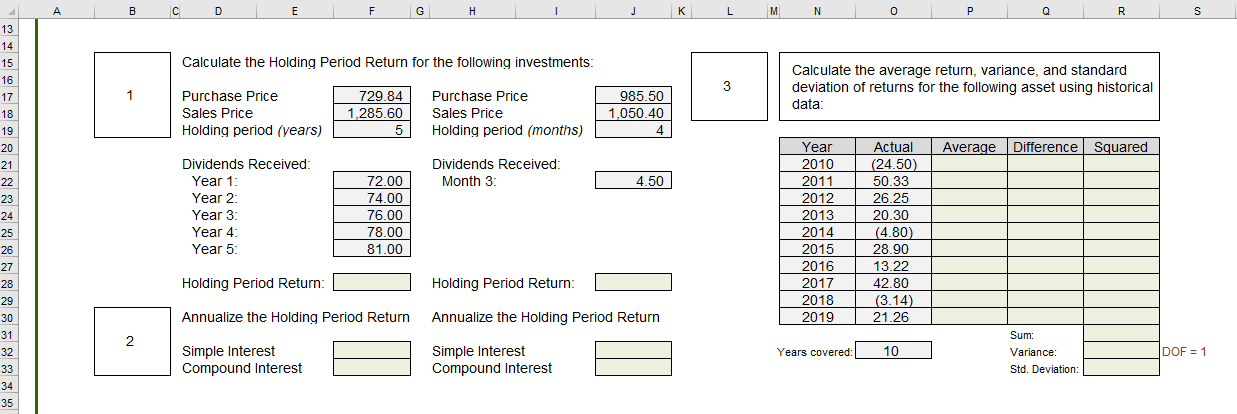Select first Holding Period Return answer cell in column F

[372, 283]
